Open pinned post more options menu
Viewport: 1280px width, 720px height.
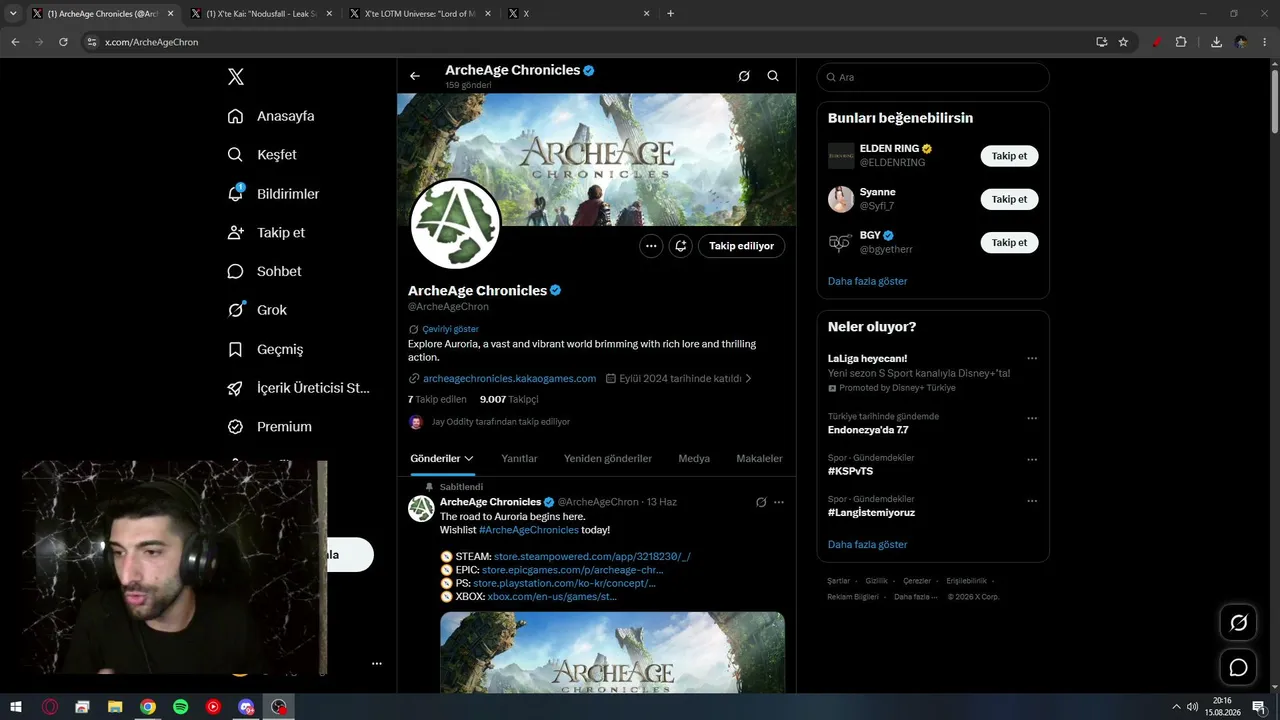(x=779, y=502)
